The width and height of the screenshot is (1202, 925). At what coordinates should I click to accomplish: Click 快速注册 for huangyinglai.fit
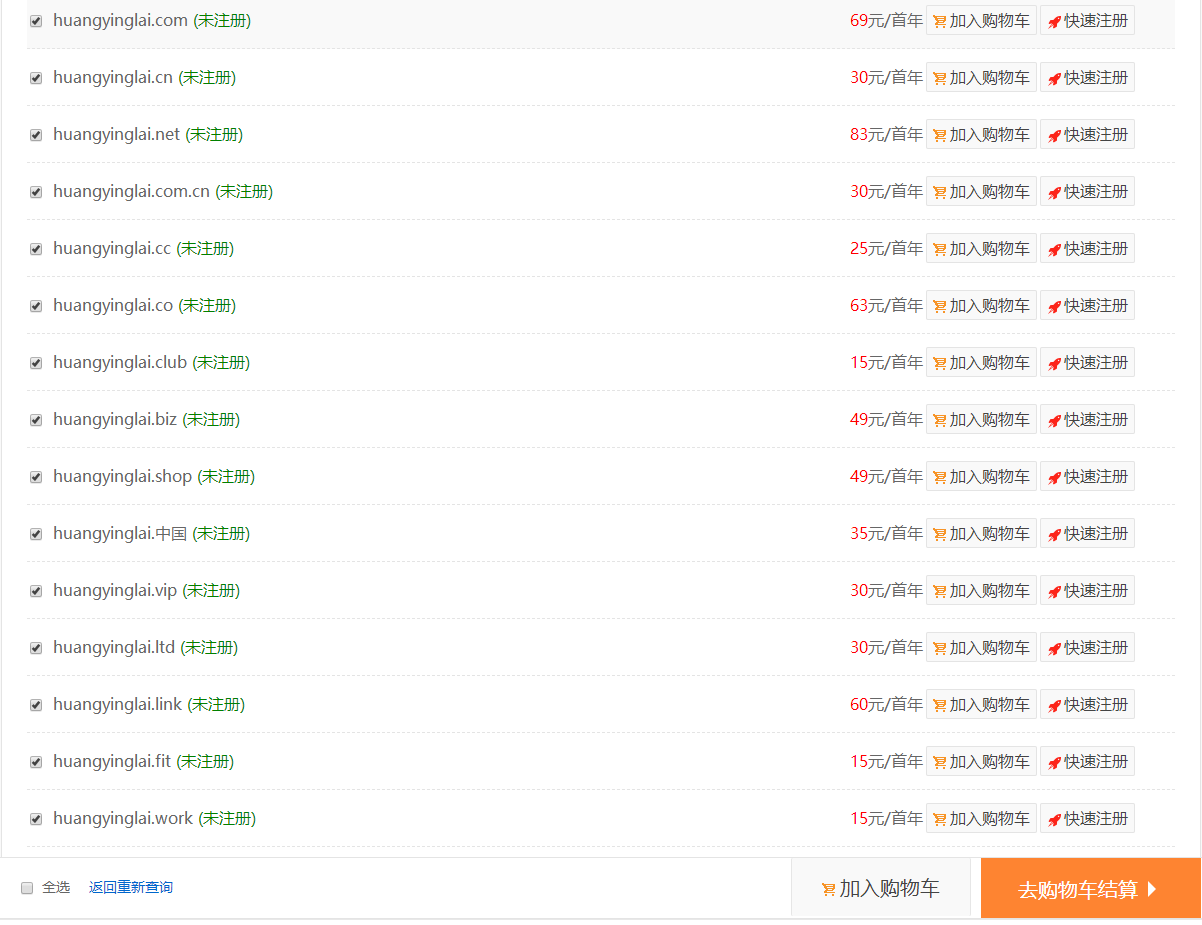(1087, 762)
